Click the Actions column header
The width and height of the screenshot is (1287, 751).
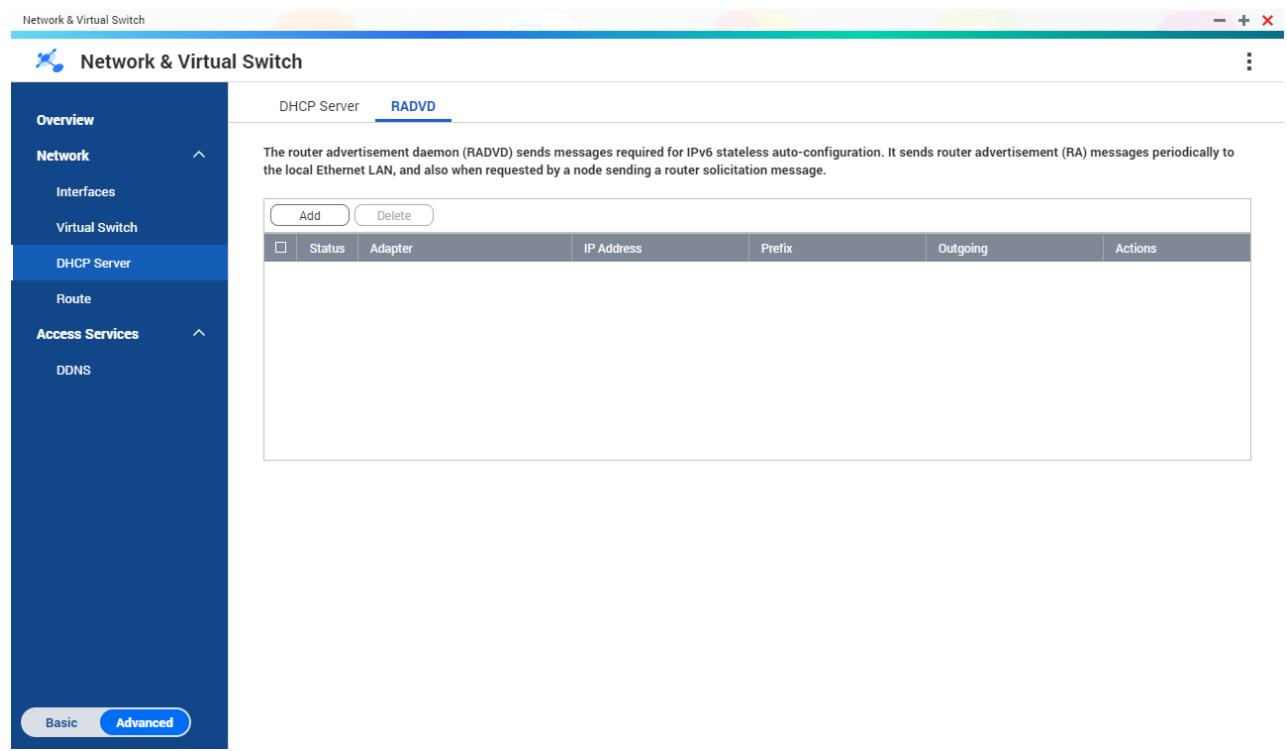(1177, 247)
